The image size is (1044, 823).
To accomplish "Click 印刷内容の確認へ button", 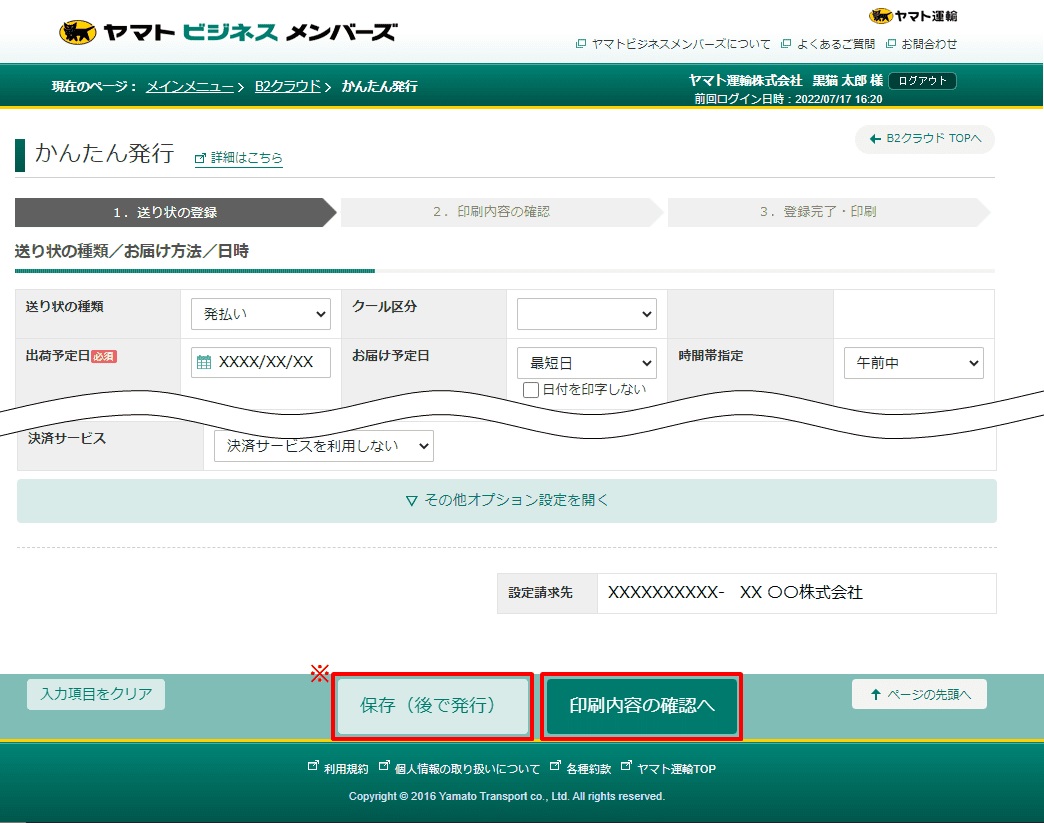I will (x=642, y=706).
